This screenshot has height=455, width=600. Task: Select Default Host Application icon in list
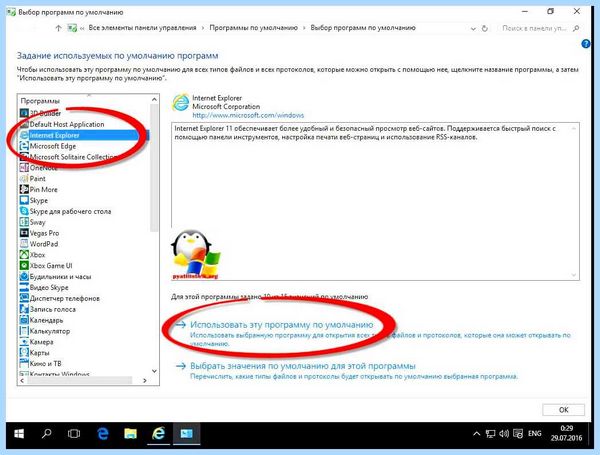coord(24,124)
